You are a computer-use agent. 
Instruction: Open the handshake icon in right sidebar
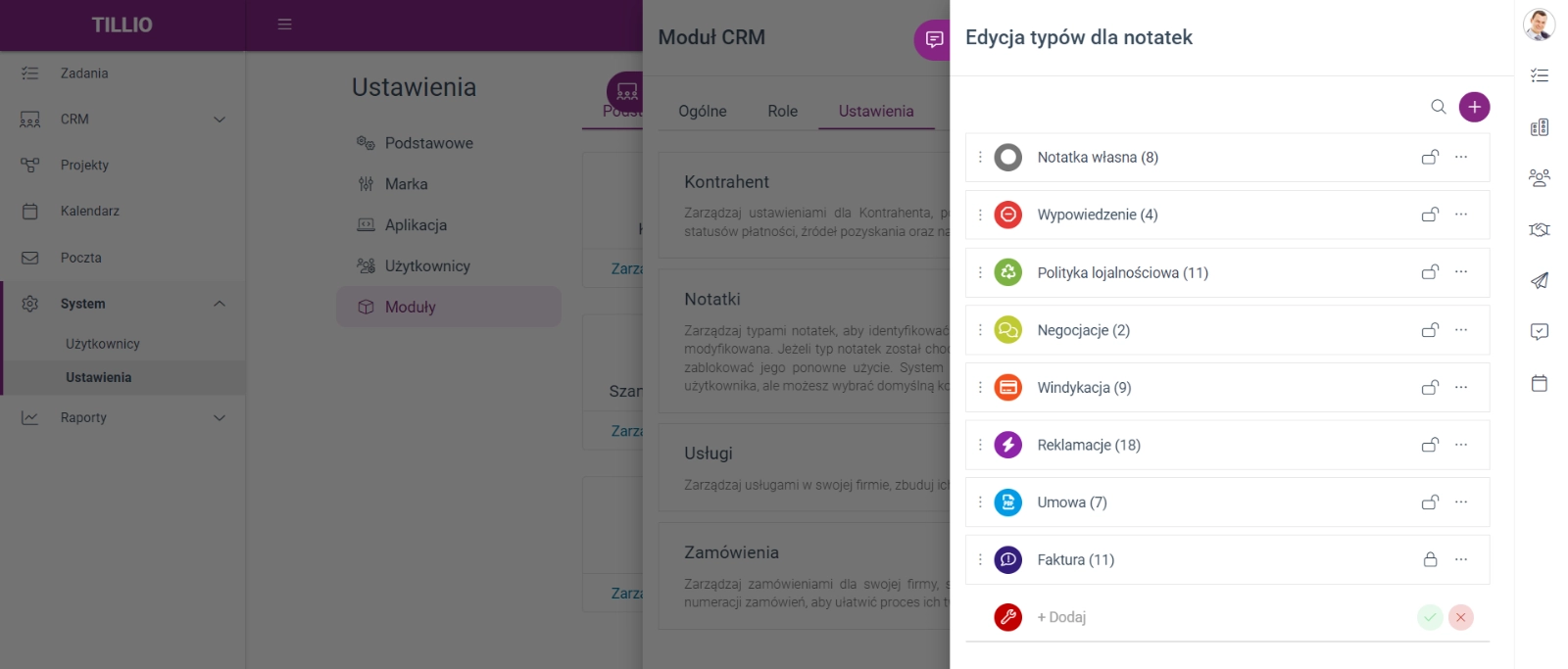coord(1539,229)
